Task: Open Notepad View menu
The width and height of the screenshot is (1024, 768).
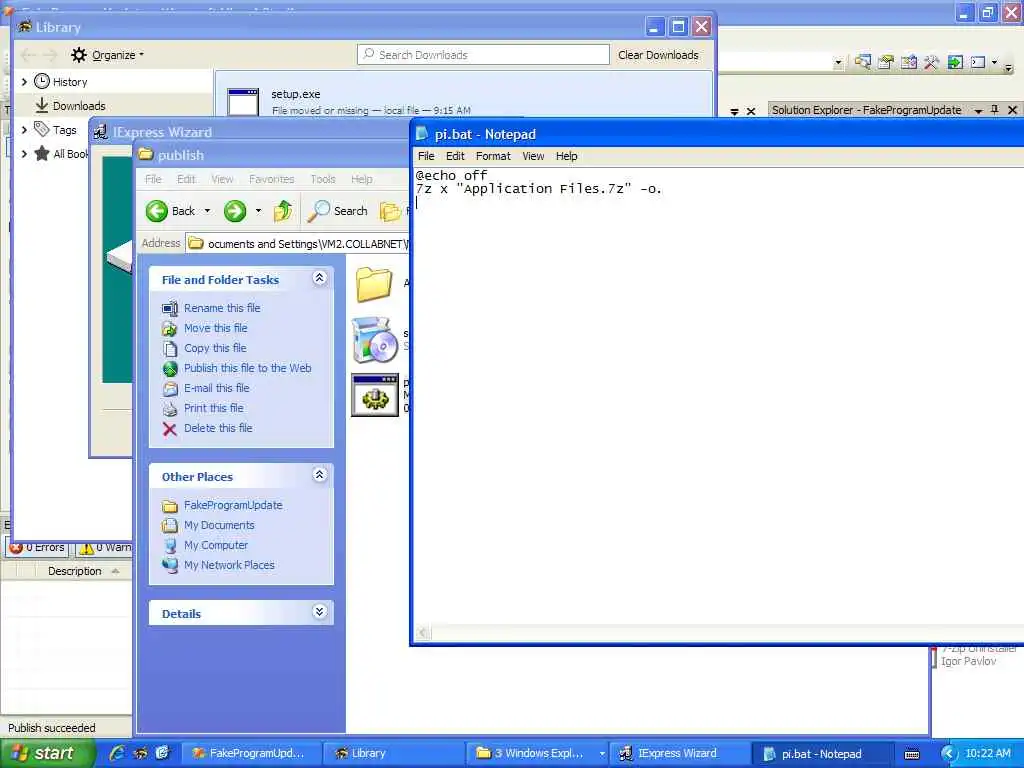Action: coord(533,156)
